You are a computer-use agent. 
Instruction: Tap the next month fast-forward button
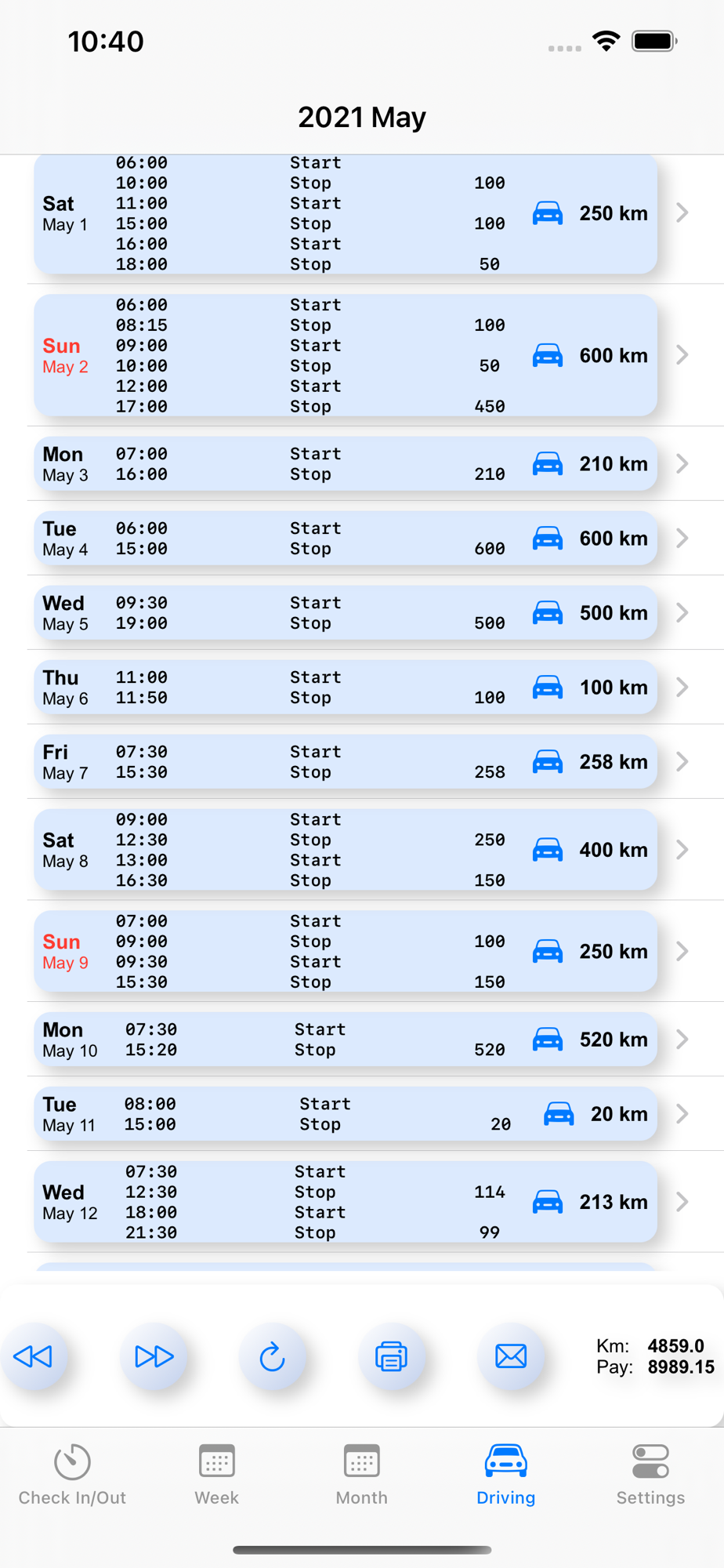[x=154, y=1356]
